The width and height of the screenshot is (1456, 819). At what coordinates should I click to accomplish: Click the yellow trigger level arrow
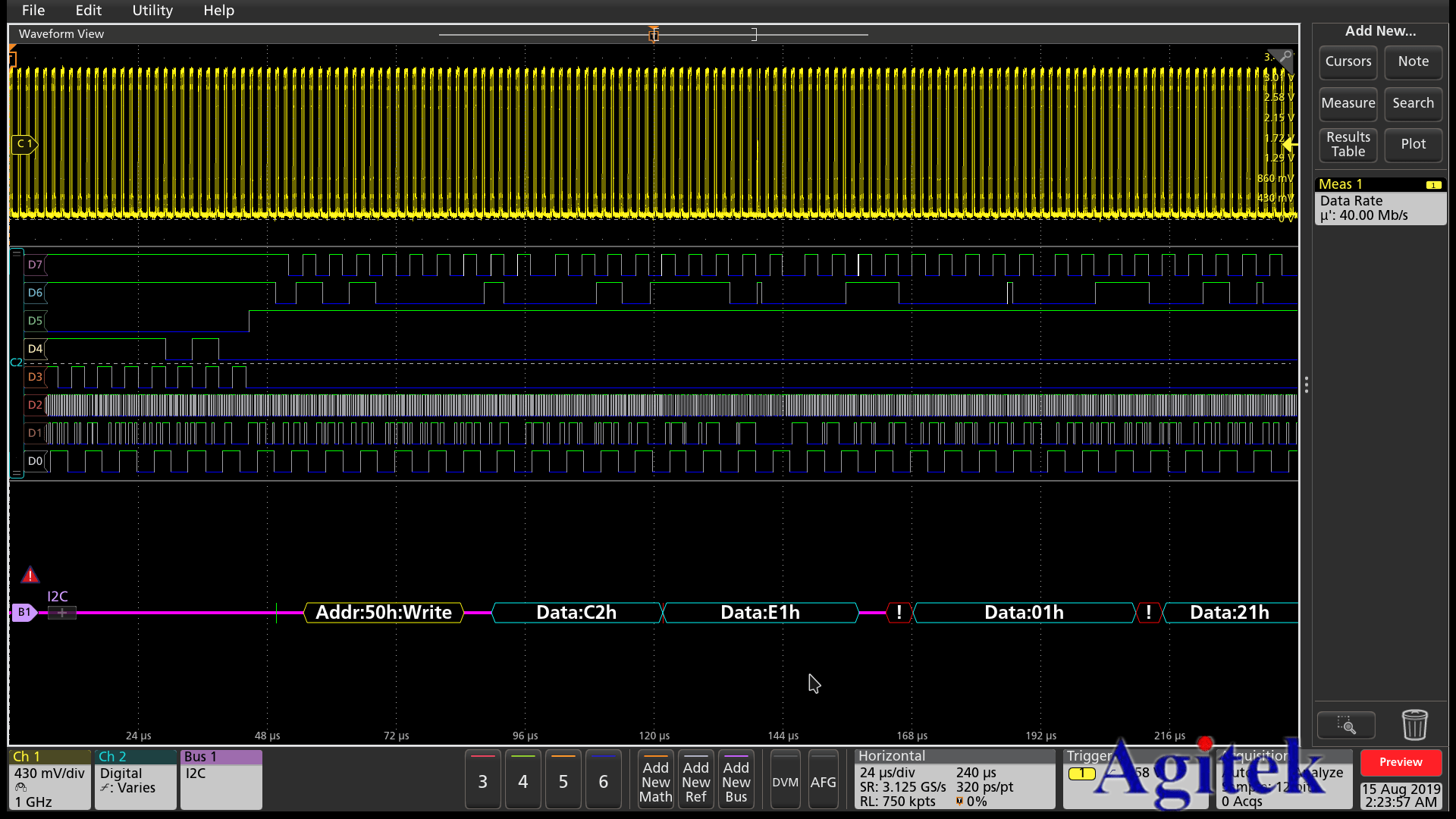point(1290,144)
